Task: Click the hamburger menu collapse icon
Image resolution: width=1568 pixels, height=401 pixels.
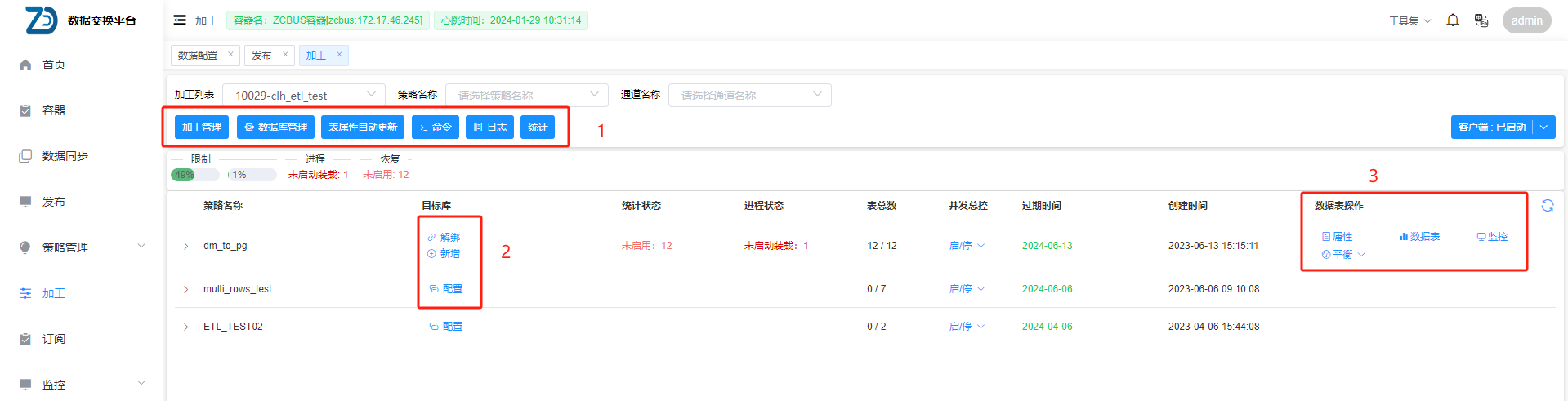Action: click(x=180, y=20)
